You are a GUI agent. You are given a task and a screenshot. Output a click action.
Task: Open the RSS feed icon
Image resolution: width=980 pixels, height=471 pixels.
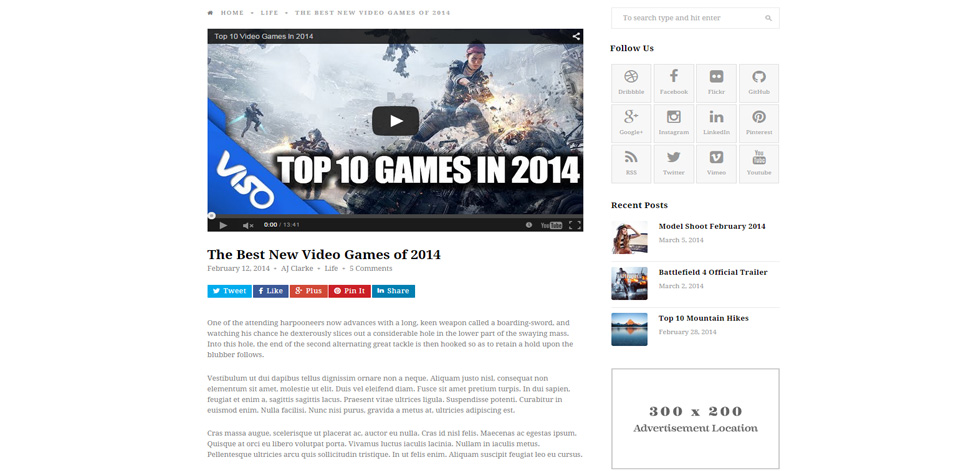tap(631, 164)
